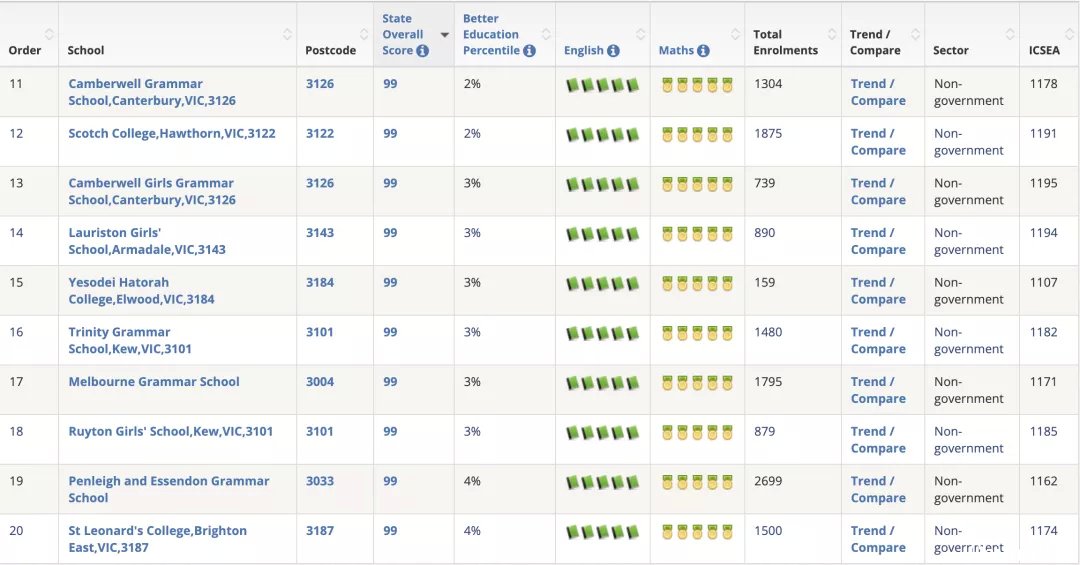Screen dimensions: 1080x565
Task: Open Trend / Compare for Camberwell Grammar School
Action: (878, 92)
